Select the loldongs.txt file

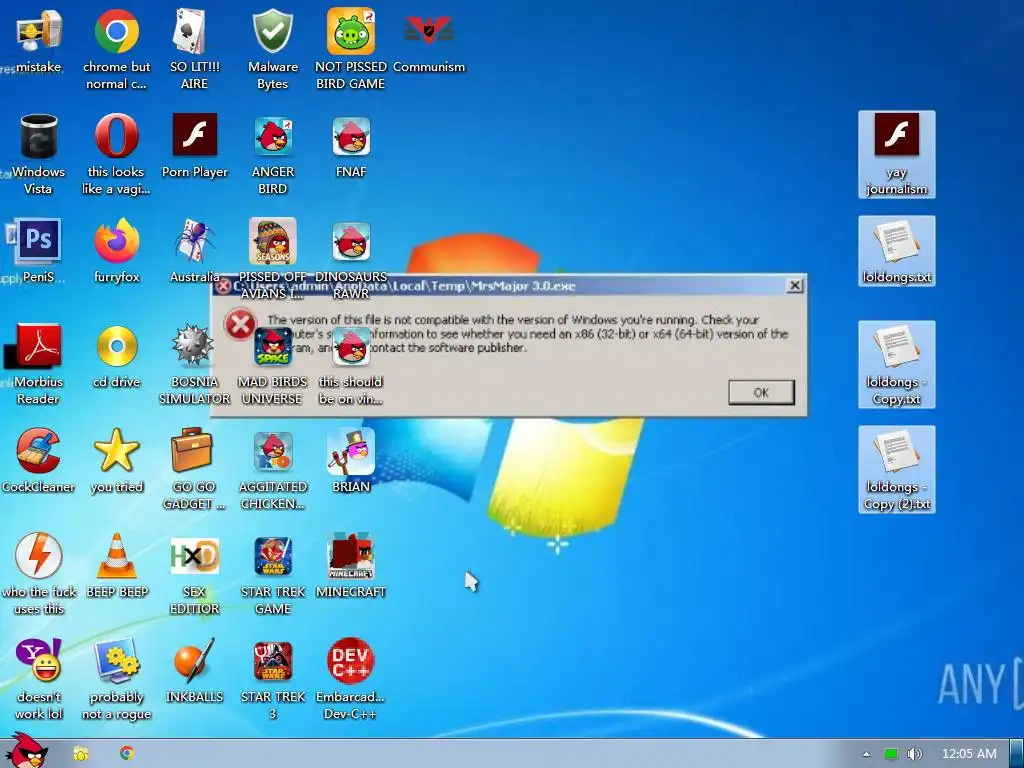tap(897, 251)
